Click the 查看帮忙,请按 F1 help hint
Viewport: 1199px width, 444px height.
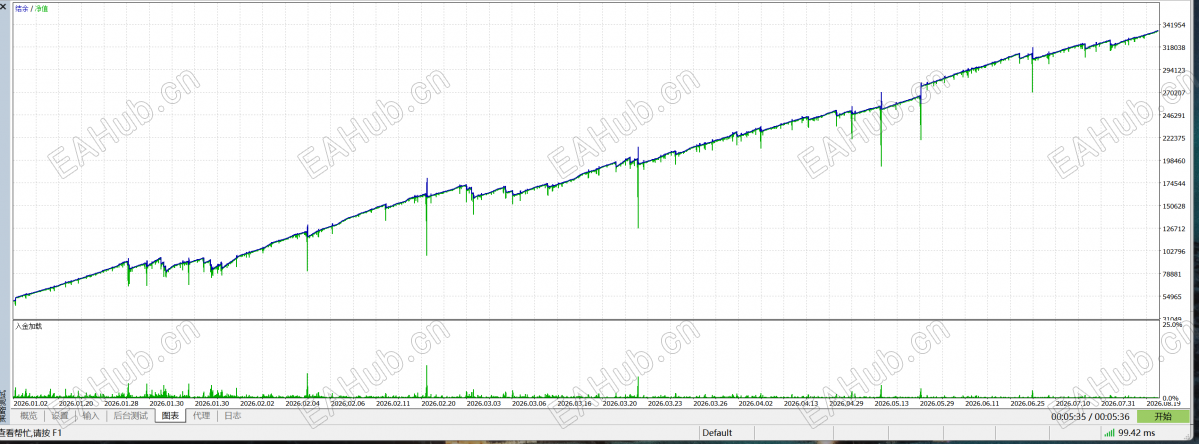[30, 433]
